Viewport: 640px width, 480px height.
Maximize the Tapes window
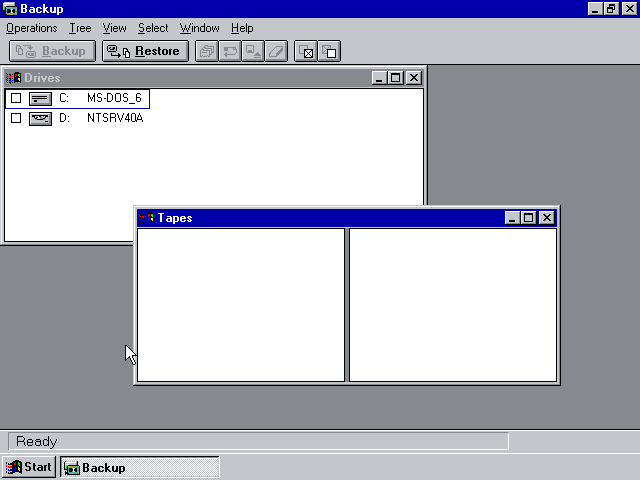529,218
